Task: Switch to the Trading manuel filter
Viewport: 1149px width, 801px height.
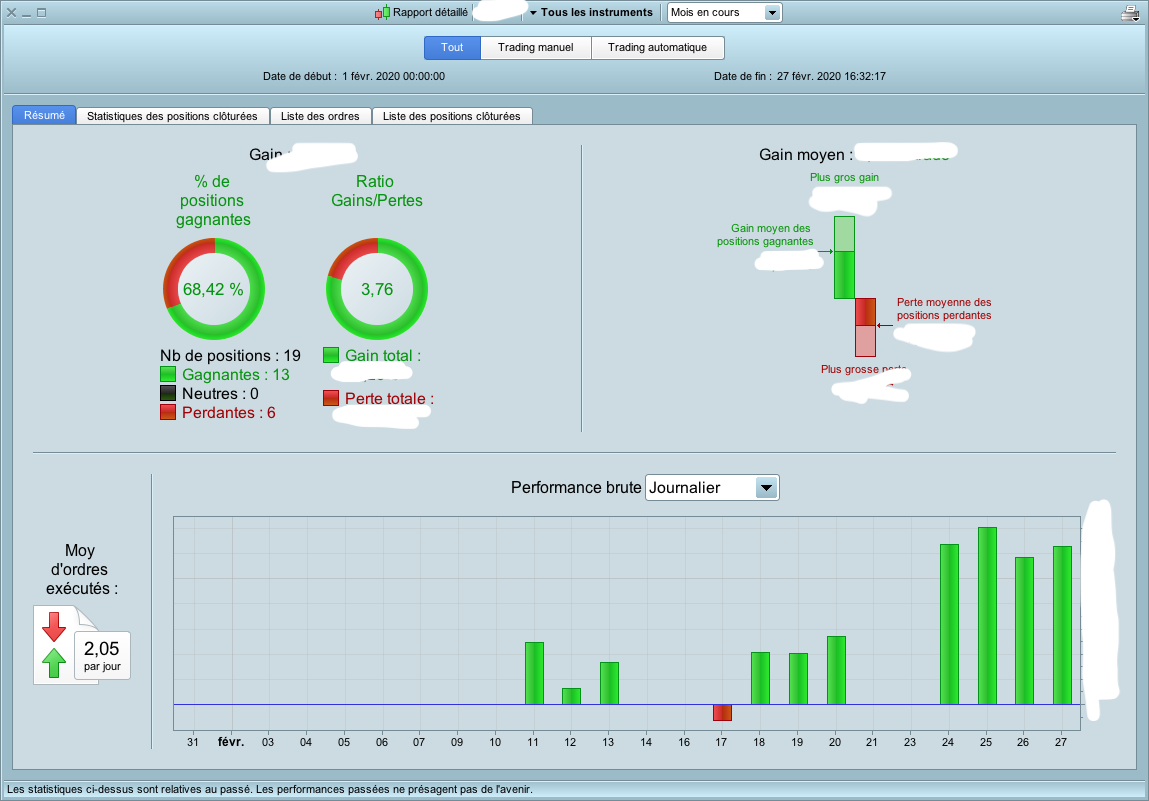Action: coord(536,48)
